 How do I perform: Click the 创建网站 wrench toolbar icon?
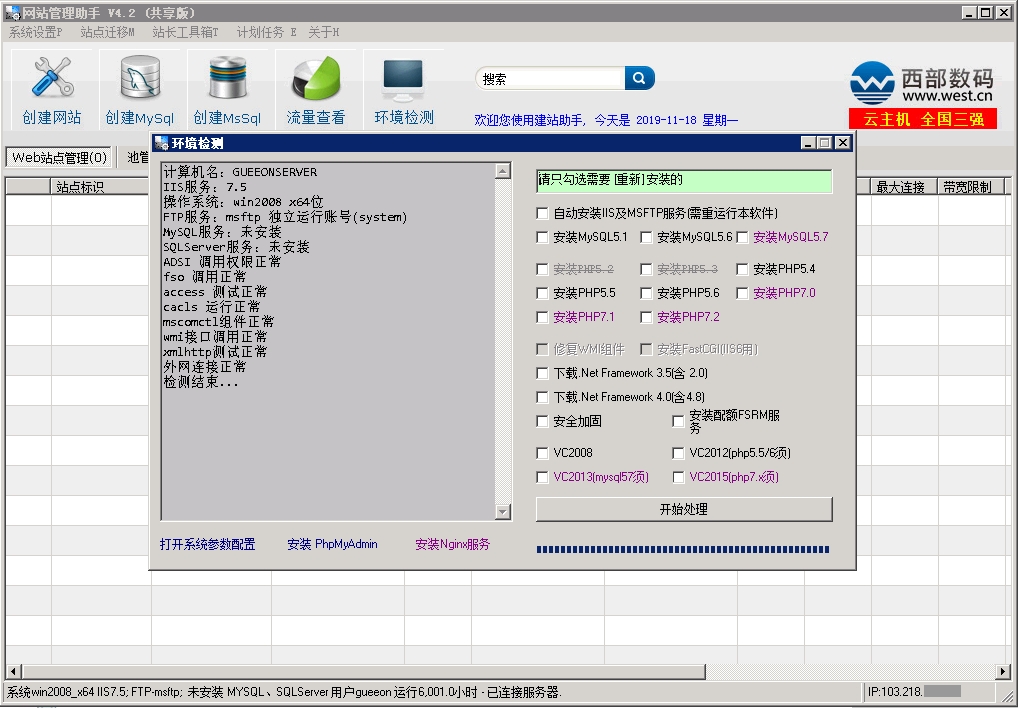coord(52,80)
